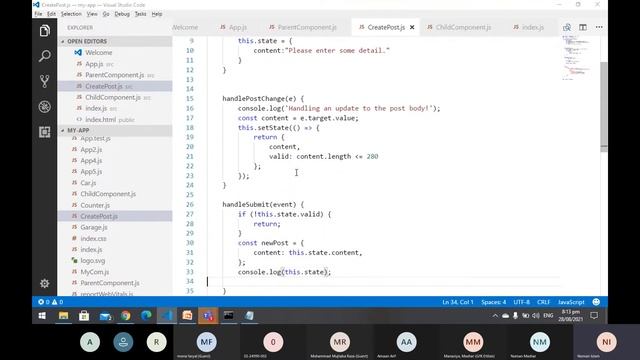The image size is (640, 360).
Task: Change encoding via UTF-8 status item
Action: click(x=522, y=302)
